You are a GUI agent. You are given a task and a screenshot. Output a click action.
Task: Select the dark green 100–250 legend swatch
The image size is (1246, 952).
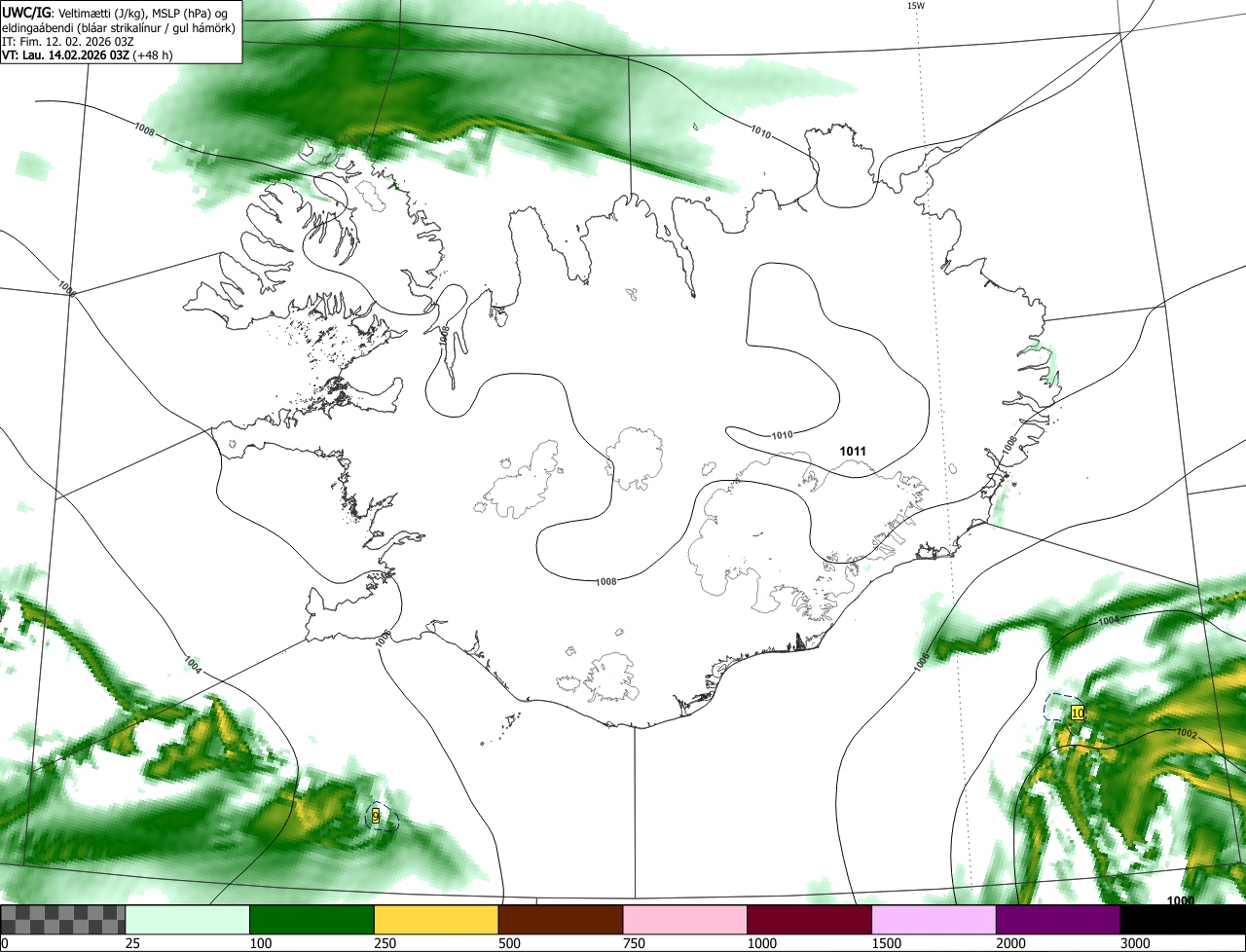[312, 920]
